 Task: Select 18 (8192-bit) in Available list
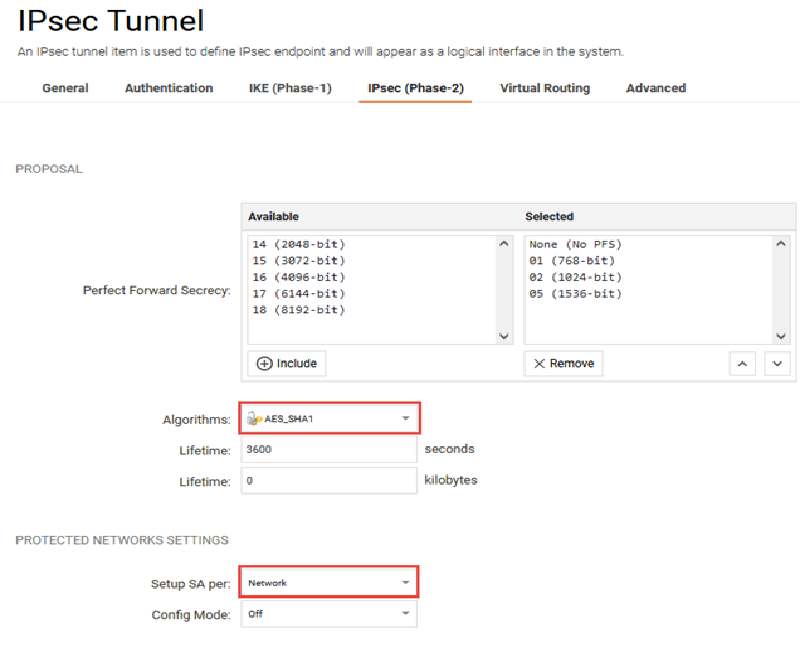point(300,310)
